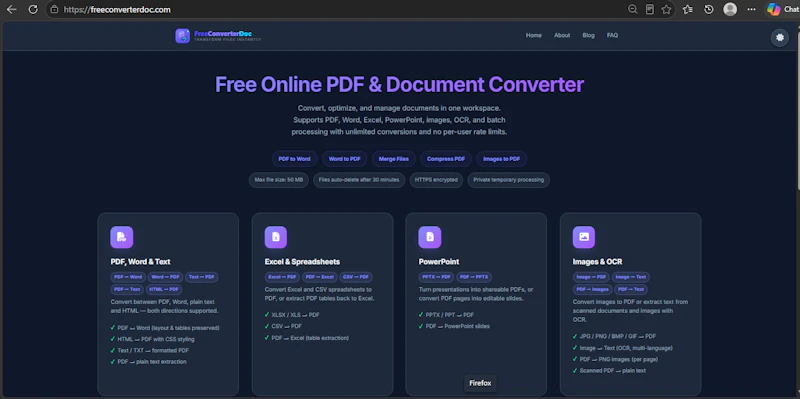This screenshot has width=800, height=399.
Task: Select the 'CSV → PDF' tag
Action: [x=356, y=277]
